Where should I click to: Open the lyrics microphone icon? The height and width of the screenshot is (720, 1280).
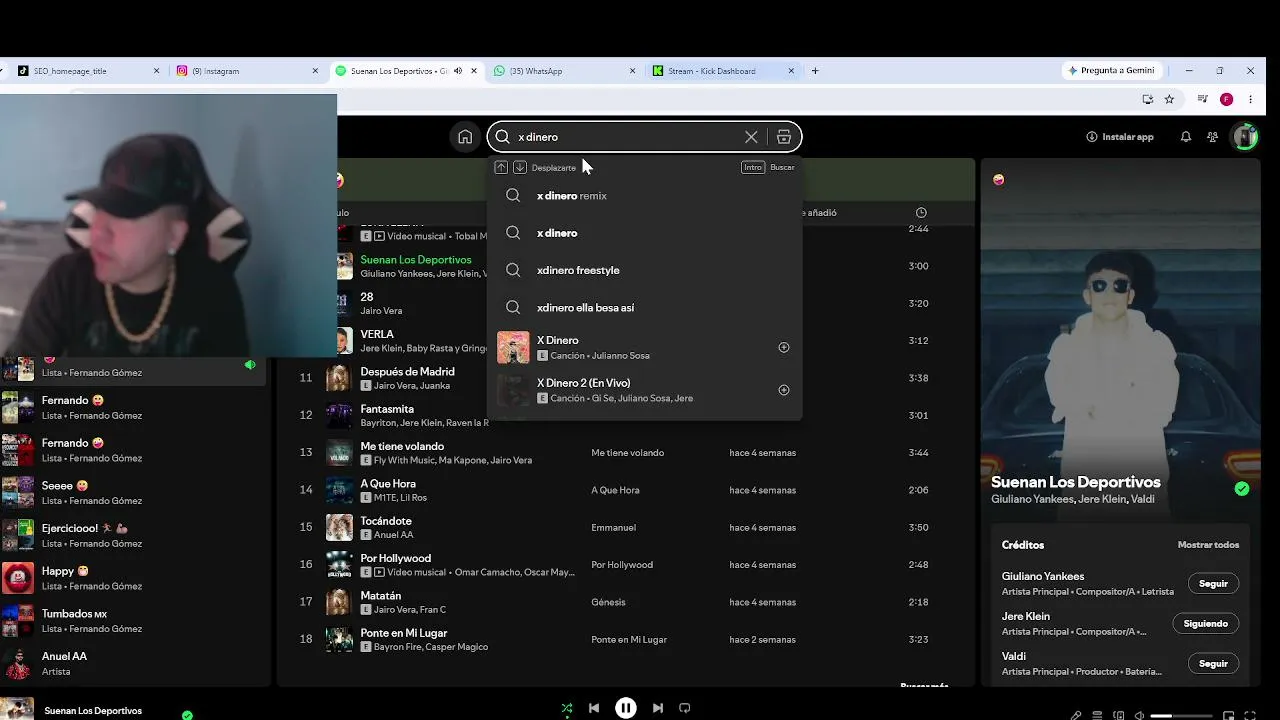tap(1076, 715)
